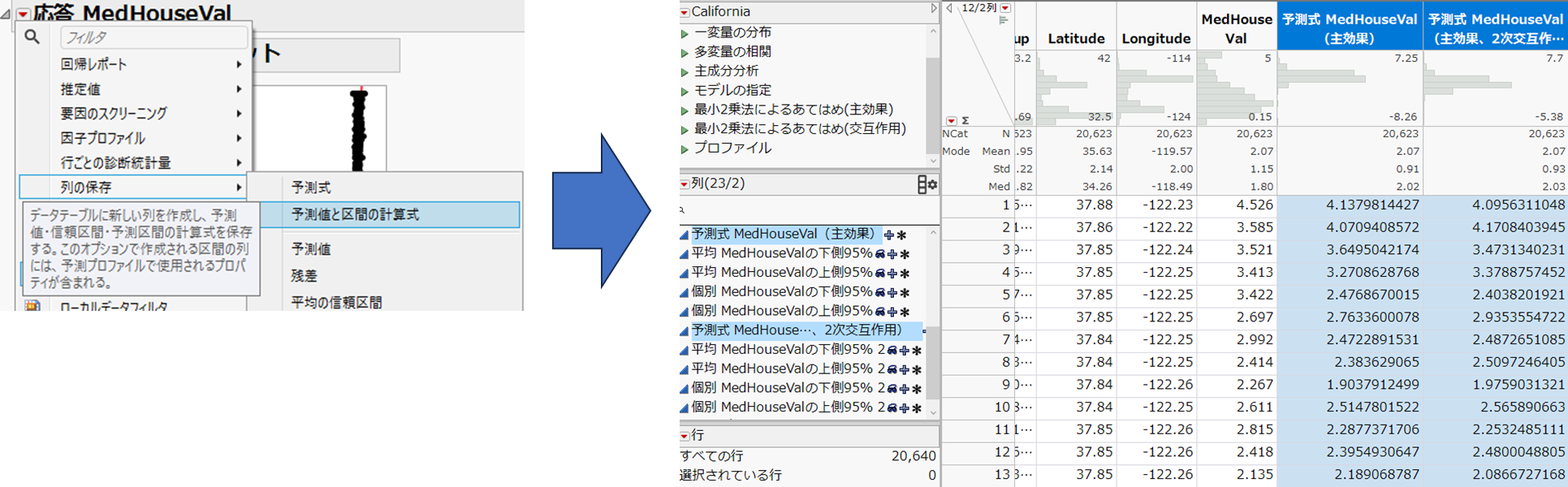Select the Latitude column header
The image size is (1568, 487).
point(1076,38)
